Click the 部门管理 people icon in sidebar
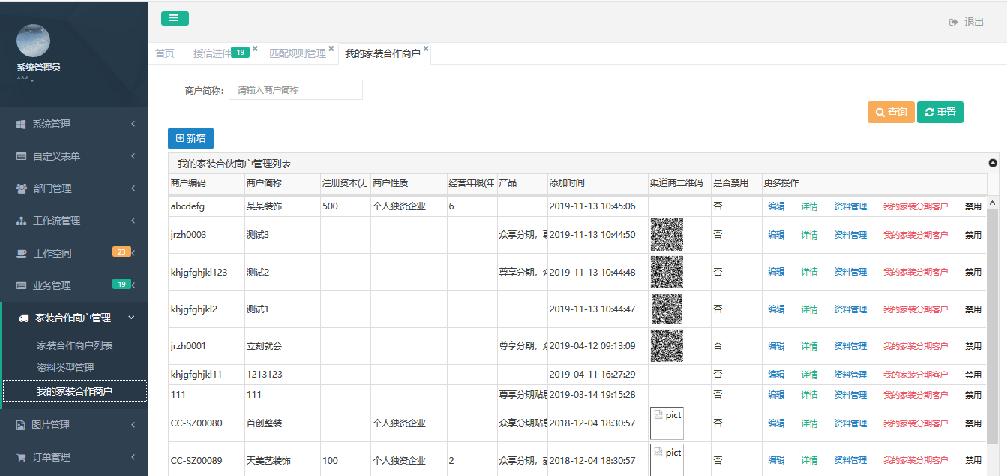 (21, 188)
